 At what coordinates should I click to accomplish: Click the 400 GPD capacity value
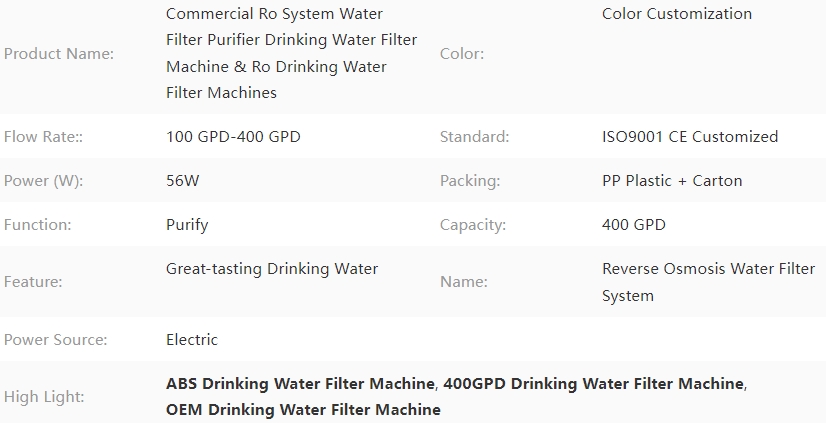pyautogui.click(x=633, y=225)
